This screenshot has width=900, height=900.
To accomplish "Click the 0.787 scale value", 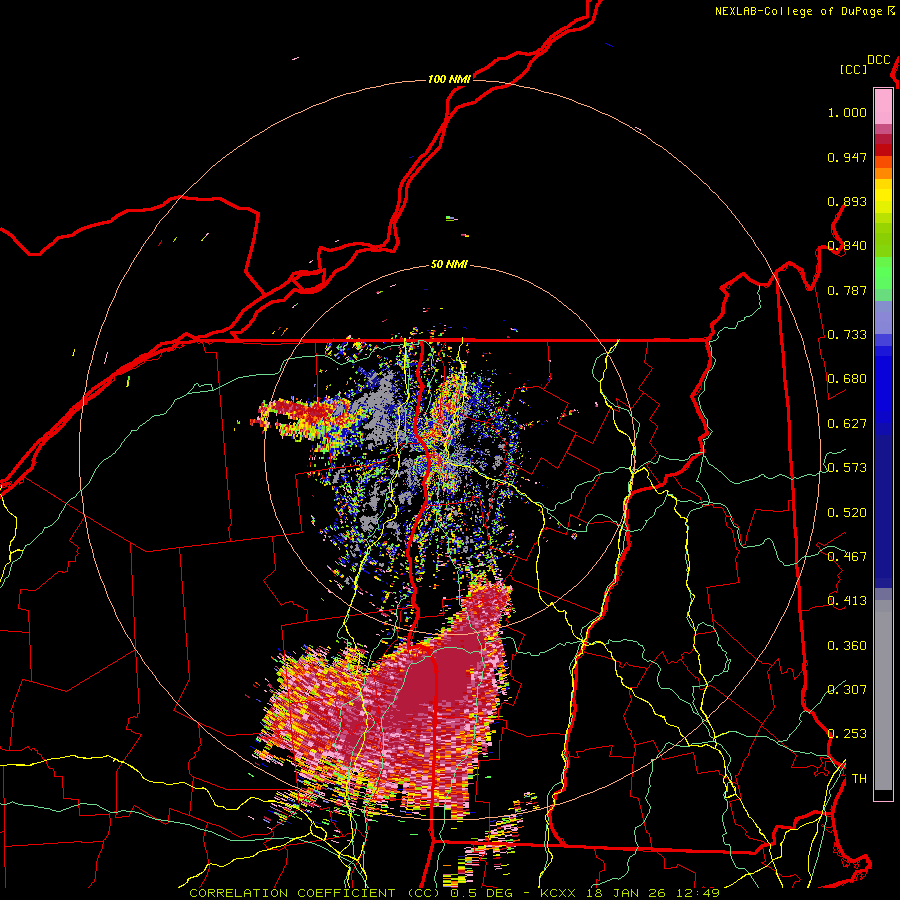I will 847,290.
